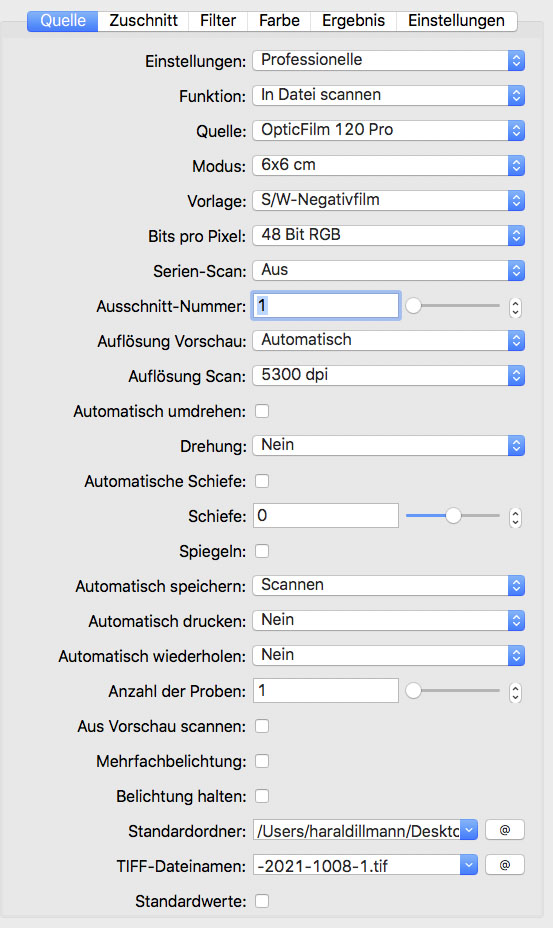Open the Farbe tab
Viewport: 553px width, 928px height.
point(279,21)
